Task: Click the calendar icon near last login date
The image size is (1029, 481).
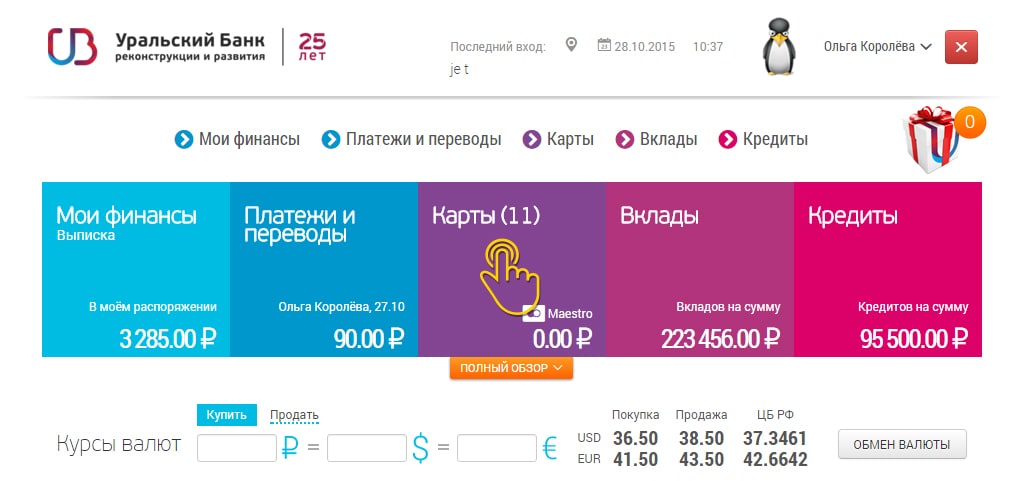Action: [x=604, y=45]
